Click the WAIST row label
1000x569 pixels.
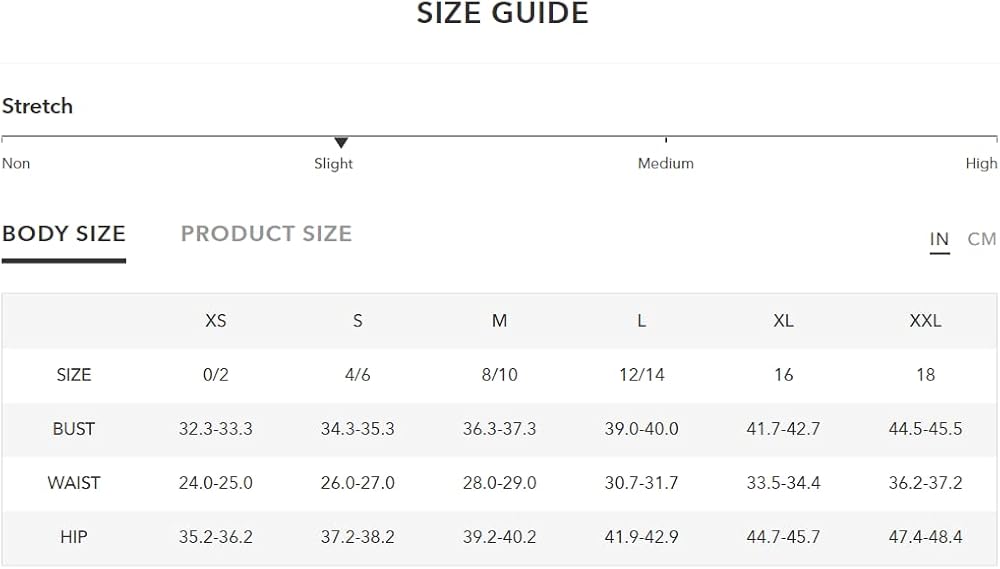click(74, 483)
